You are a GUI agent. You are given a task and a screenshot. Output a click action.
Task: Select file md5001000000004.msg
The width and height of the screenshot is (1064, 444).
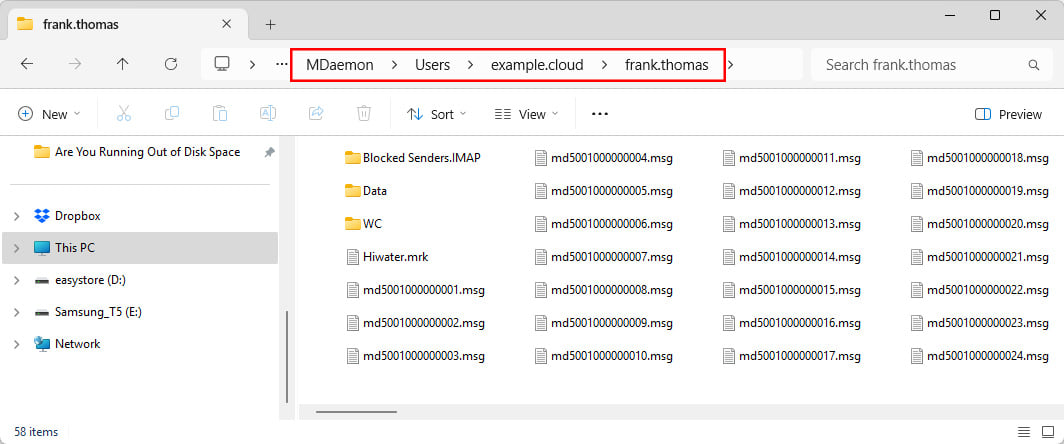point(603,158)
